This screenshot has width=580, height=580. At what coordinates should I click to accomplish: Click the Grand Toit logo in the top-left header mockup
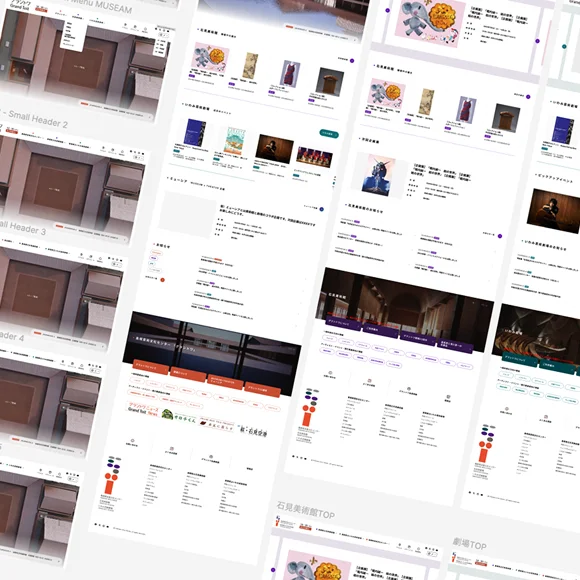19,4
